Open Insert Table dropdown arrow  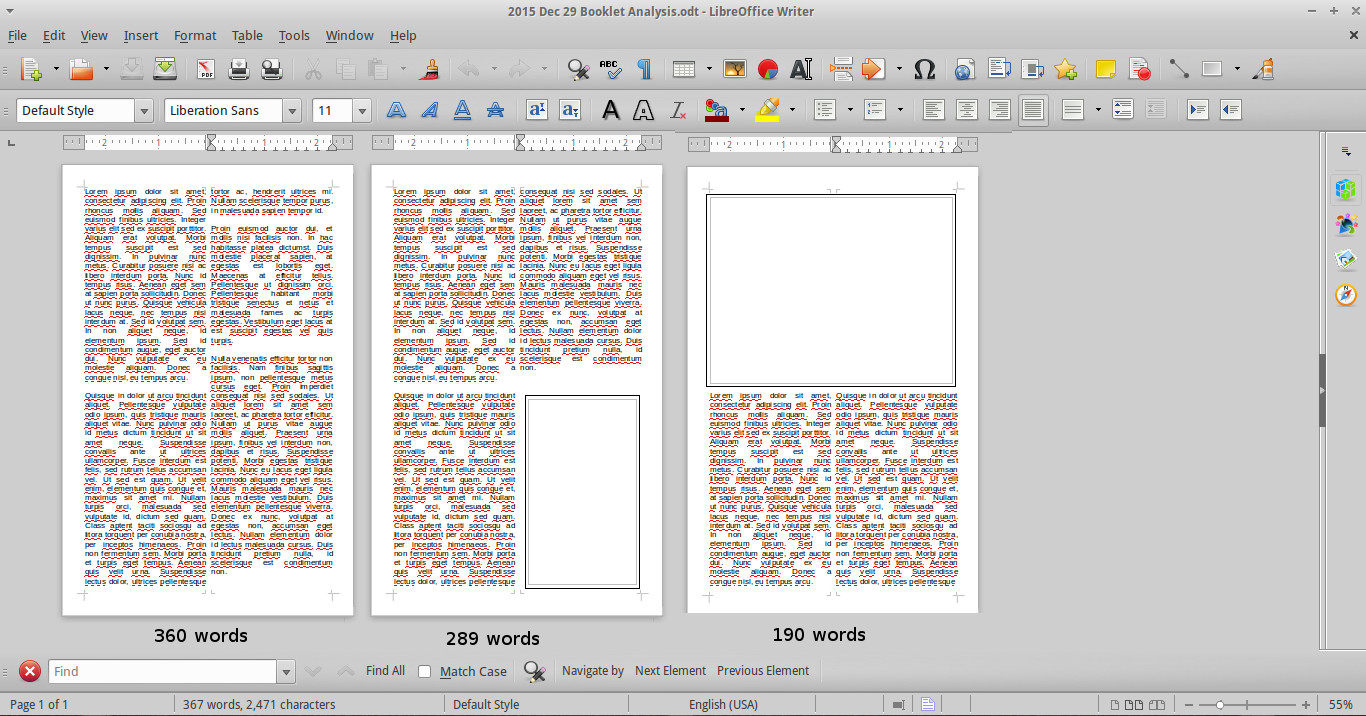[709, 69]
